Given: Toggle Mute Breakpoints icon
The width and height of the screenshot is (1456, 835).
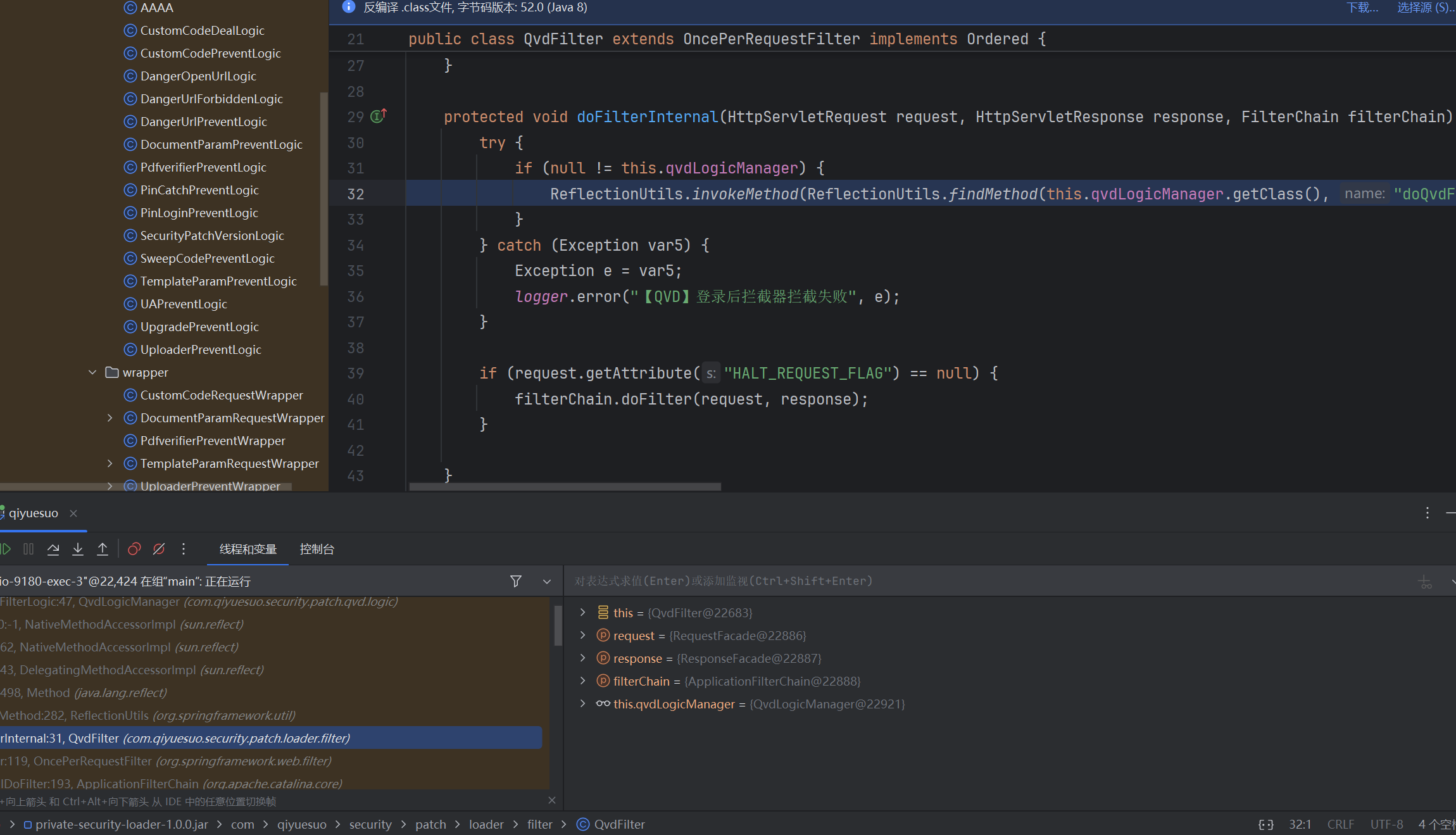Looking at the screenshot, I should pos(159,549).
